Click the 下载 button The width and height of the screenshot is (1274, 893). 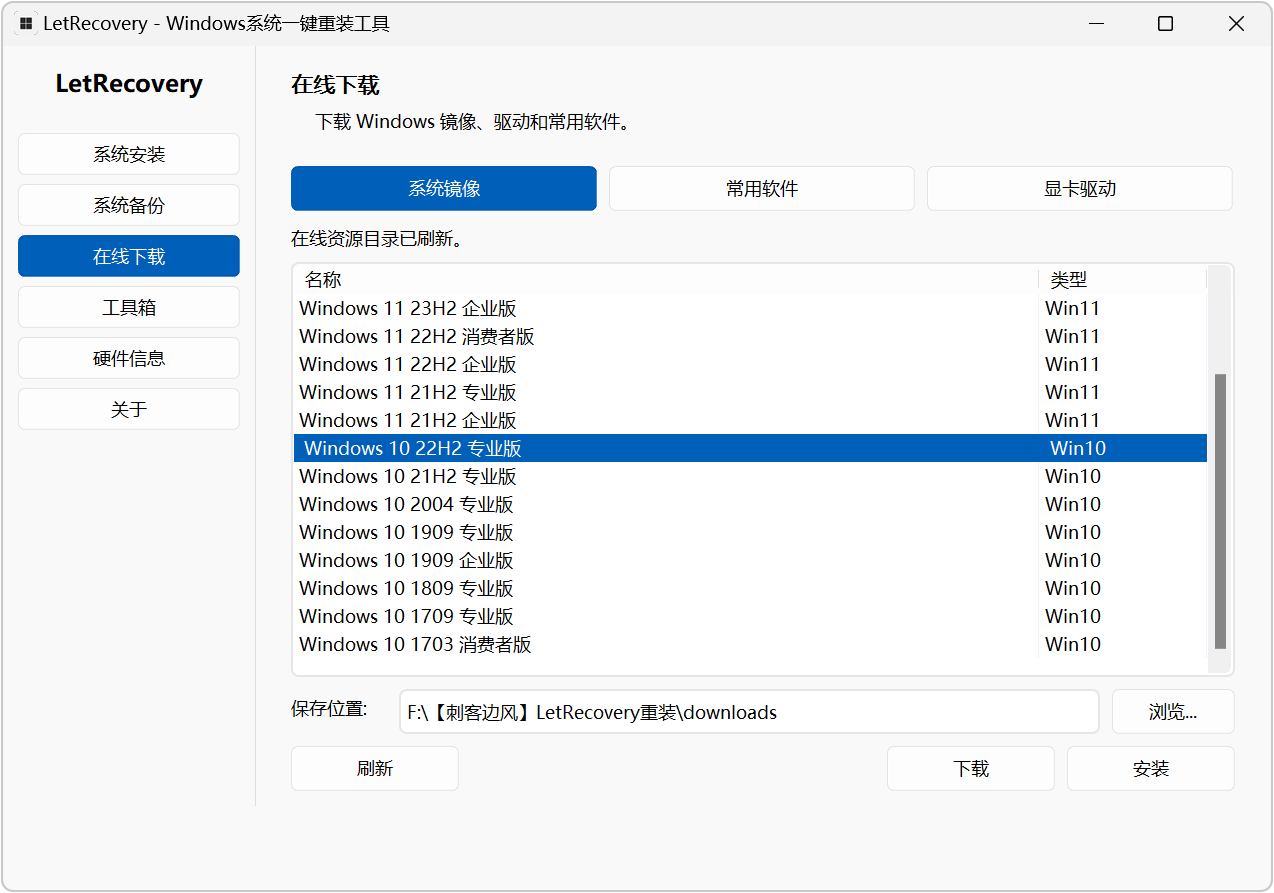point(971,768)
